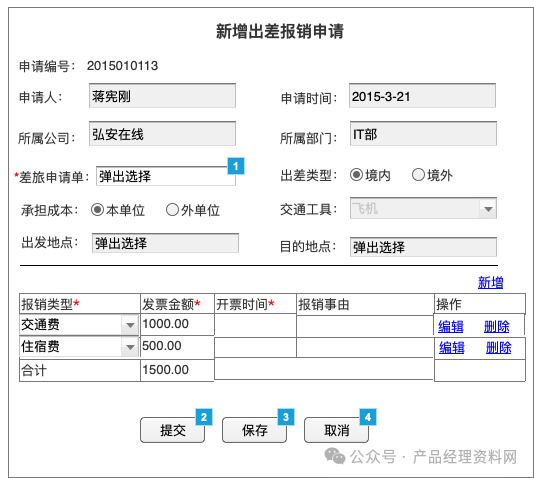Viewport: 534px width, 478px height.
Task: Select the 境外 trip type radio button
Action: point(418,175)
